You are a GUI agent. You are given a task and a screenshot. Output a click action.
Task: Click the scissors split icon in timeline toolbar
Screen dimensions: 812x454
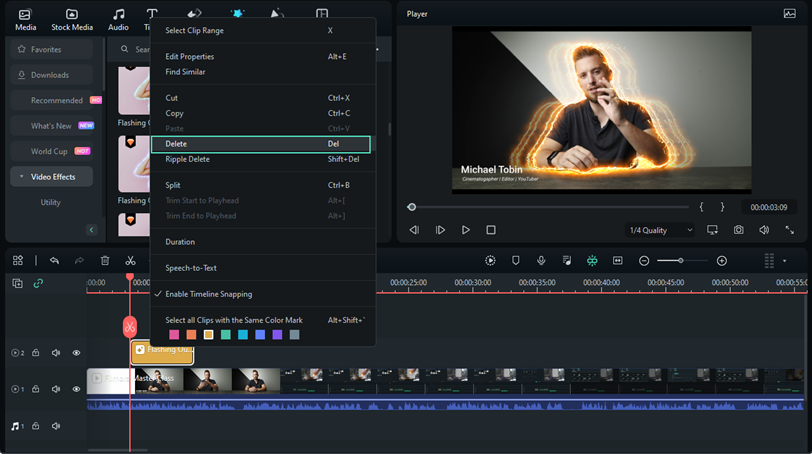coord(130,260)
